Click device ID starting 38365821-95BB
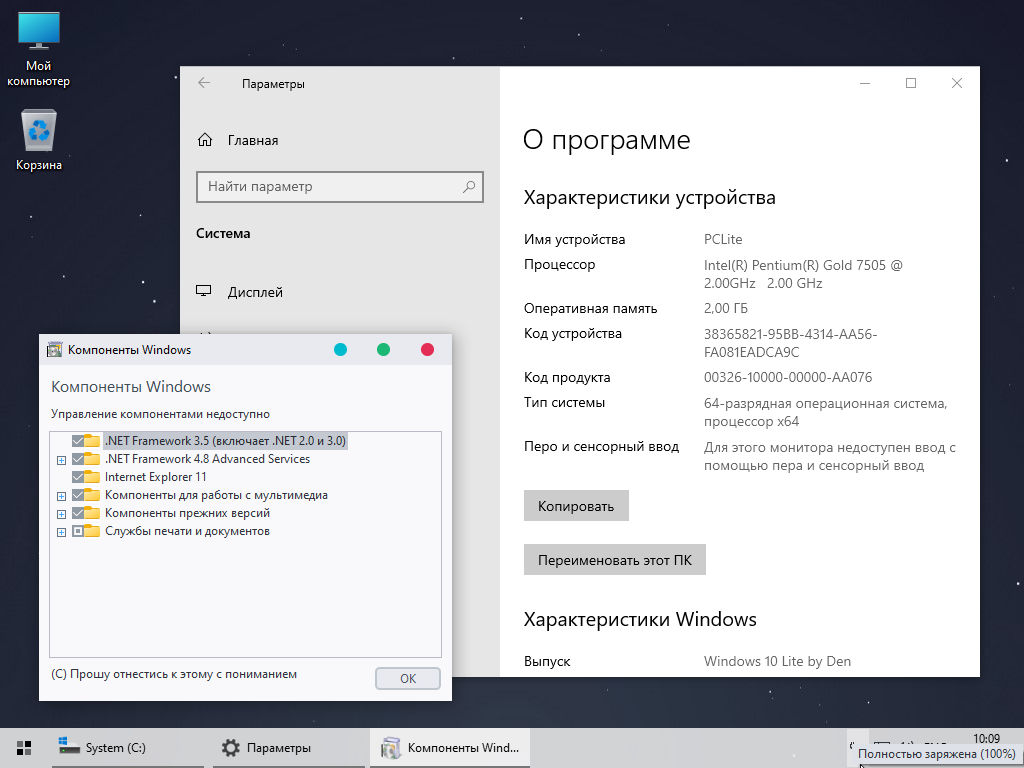Image resolution: width=1024 pixels, height=768 pixels. (x=790, y=343)
